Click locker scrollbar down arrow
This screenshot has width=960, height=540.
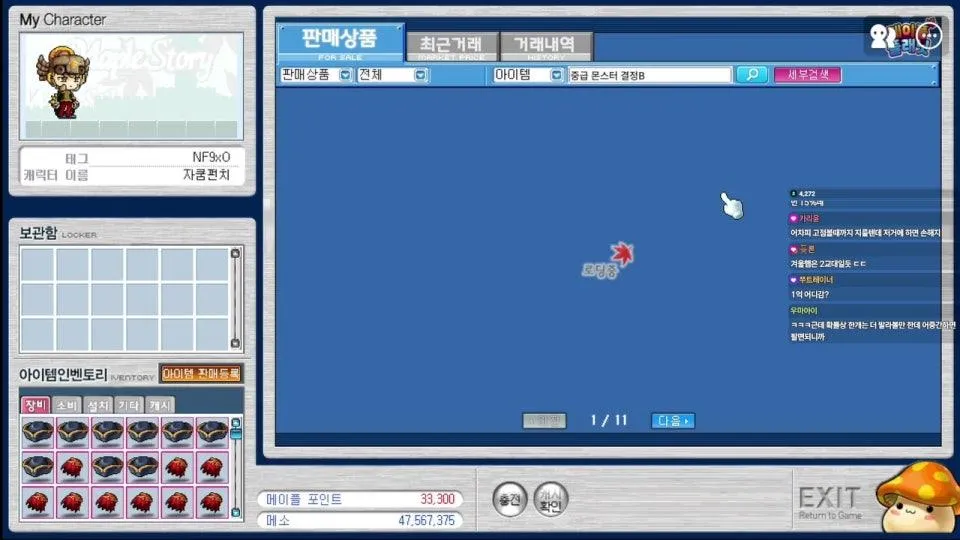click(x=235, y=343)
